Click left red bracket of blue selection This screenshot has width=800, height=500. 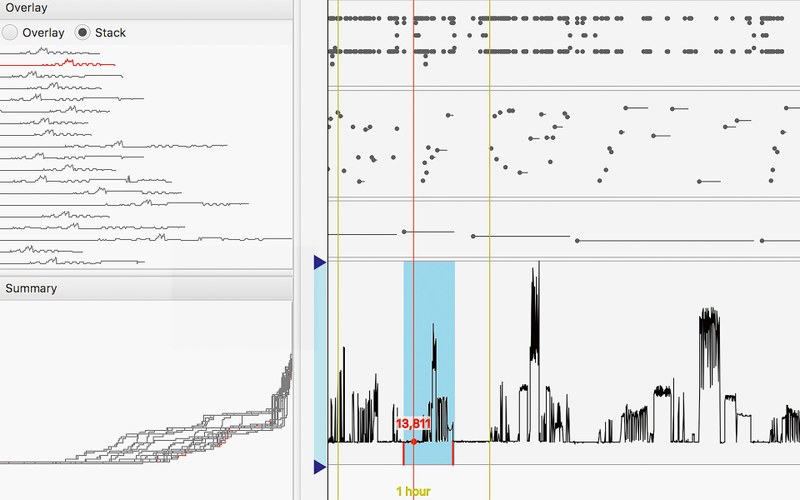click(x=404, y=454)
